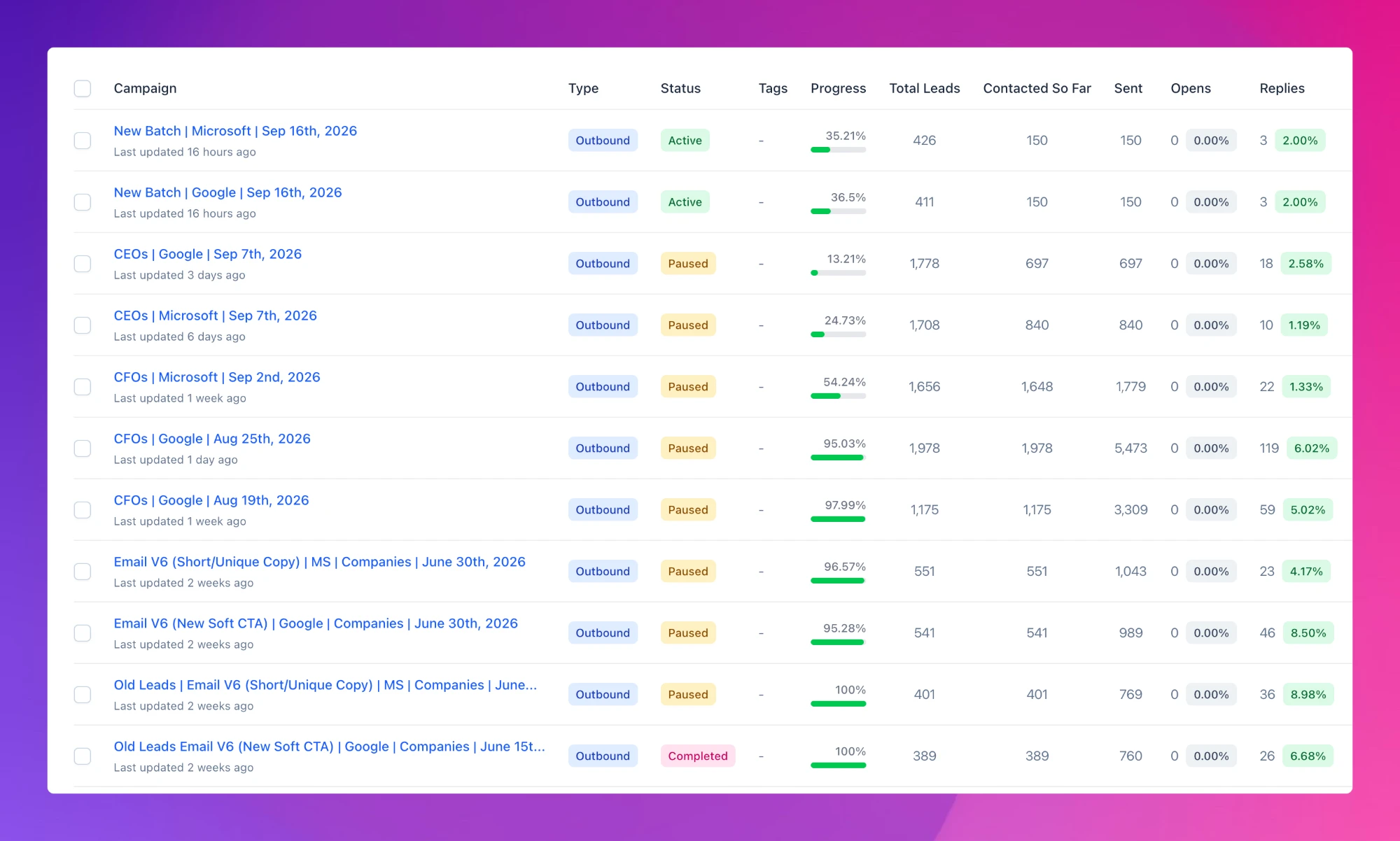
Task: Check the Old Leads New Soft CTA Google row
Action: [x=83, y=756]
